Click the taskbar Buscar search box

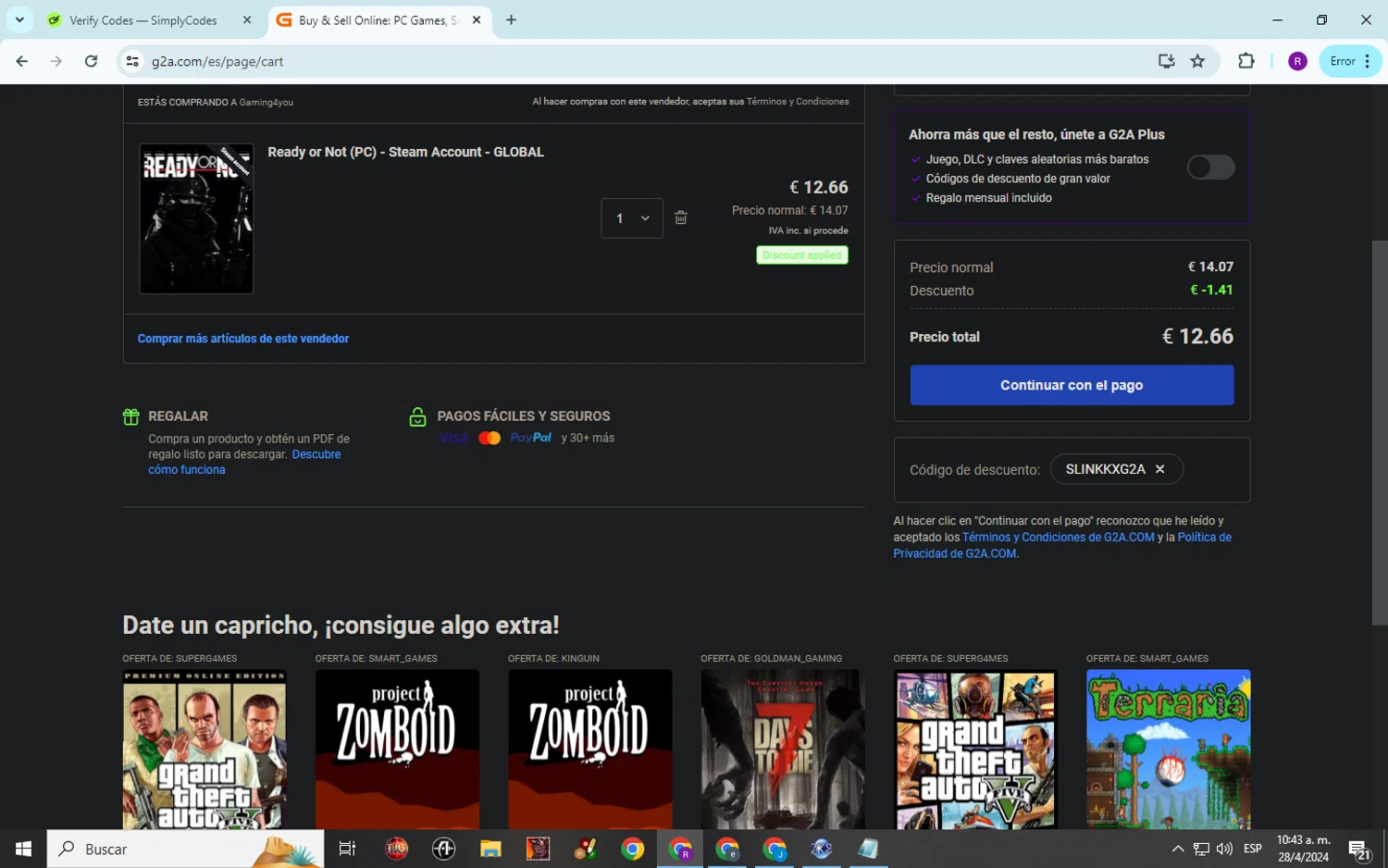click(x=185, y=849)
